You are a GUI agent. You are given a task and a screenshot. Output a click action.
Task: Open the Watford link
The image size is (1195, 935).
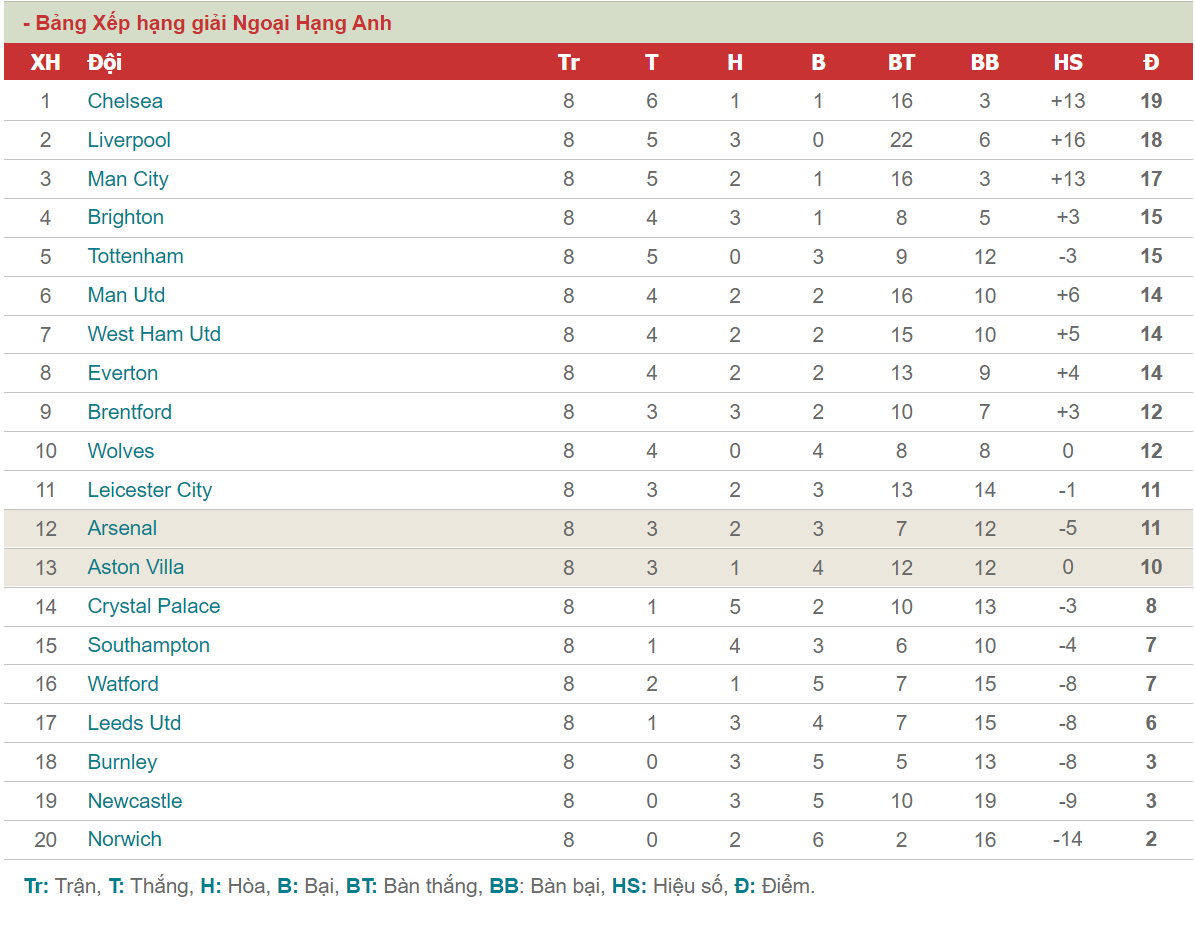point(123,684)
